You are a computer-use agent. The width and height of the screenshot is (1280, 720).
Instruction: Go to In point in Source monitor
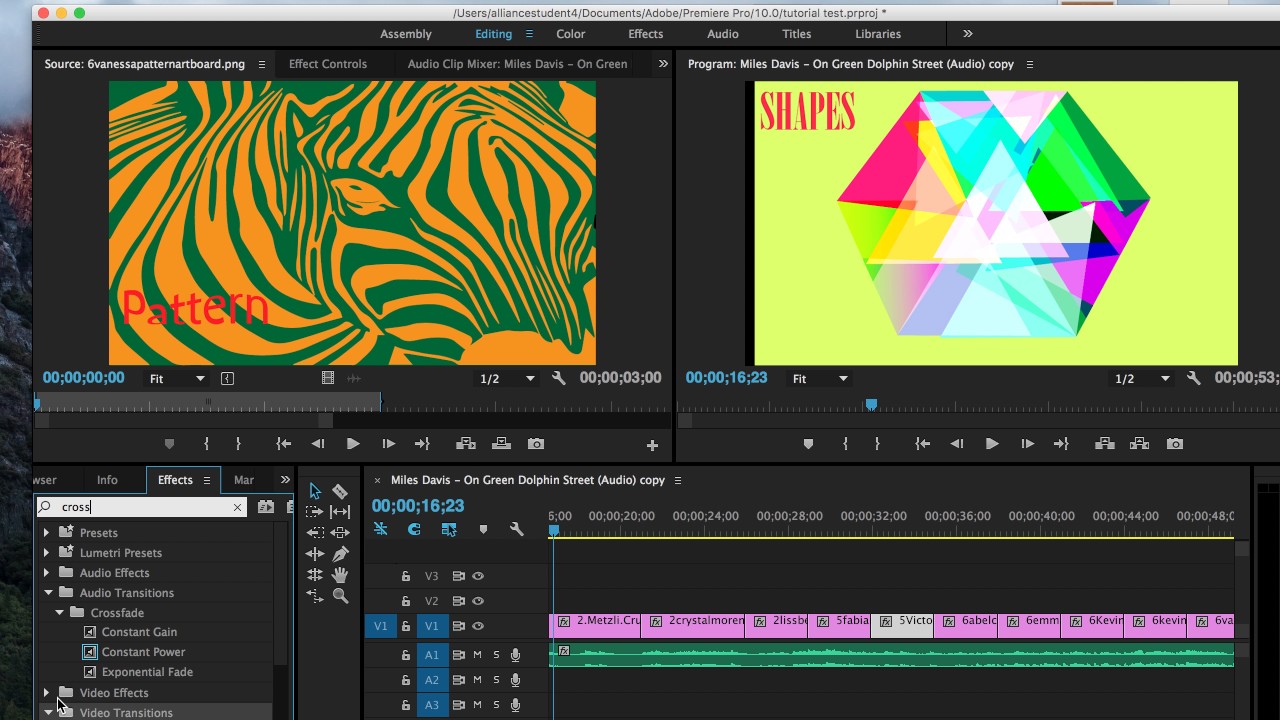(284, 444)
